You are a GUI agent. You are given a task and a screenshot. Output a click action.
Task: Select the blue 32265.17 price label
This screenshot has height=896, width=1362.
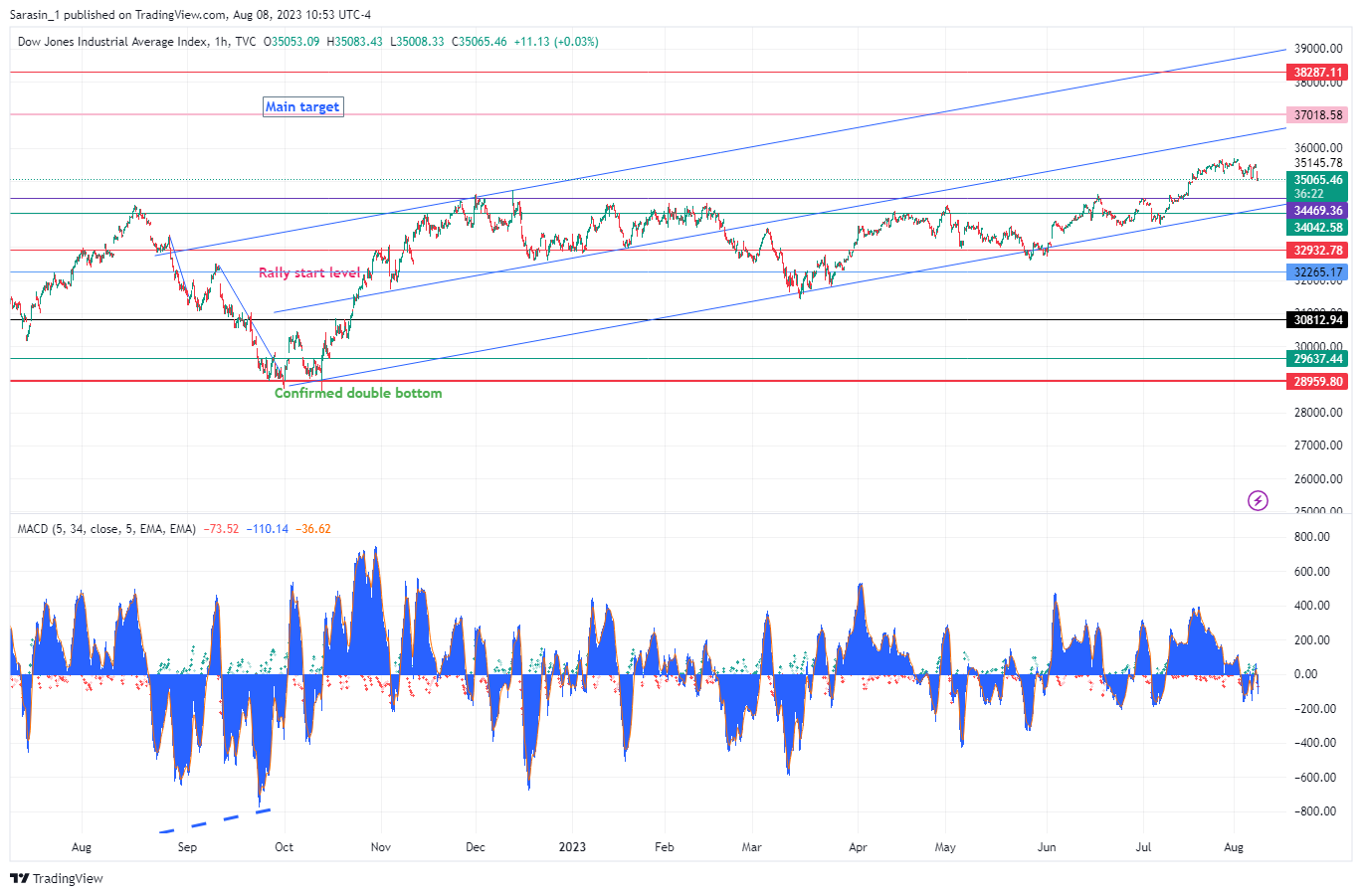coord(1317,272)
